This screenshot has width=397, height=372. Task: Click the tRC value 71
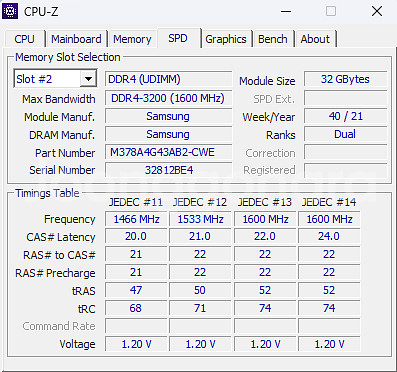[200, 308]
